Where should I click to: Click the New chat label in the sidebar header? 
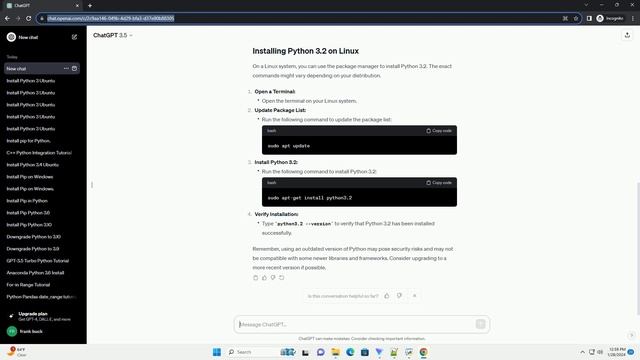point(28,37)
